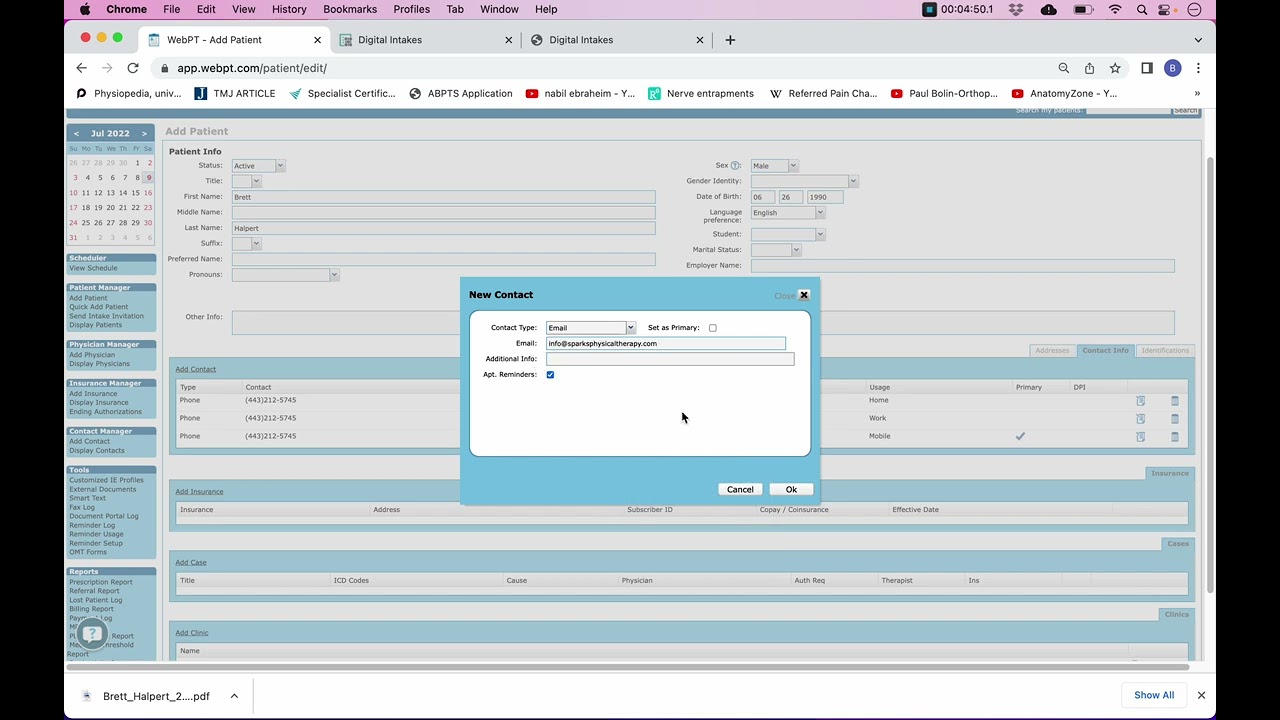Delete the Work phone contact row
This screenshot has width=1280, height=720.
coord(1175,419)
